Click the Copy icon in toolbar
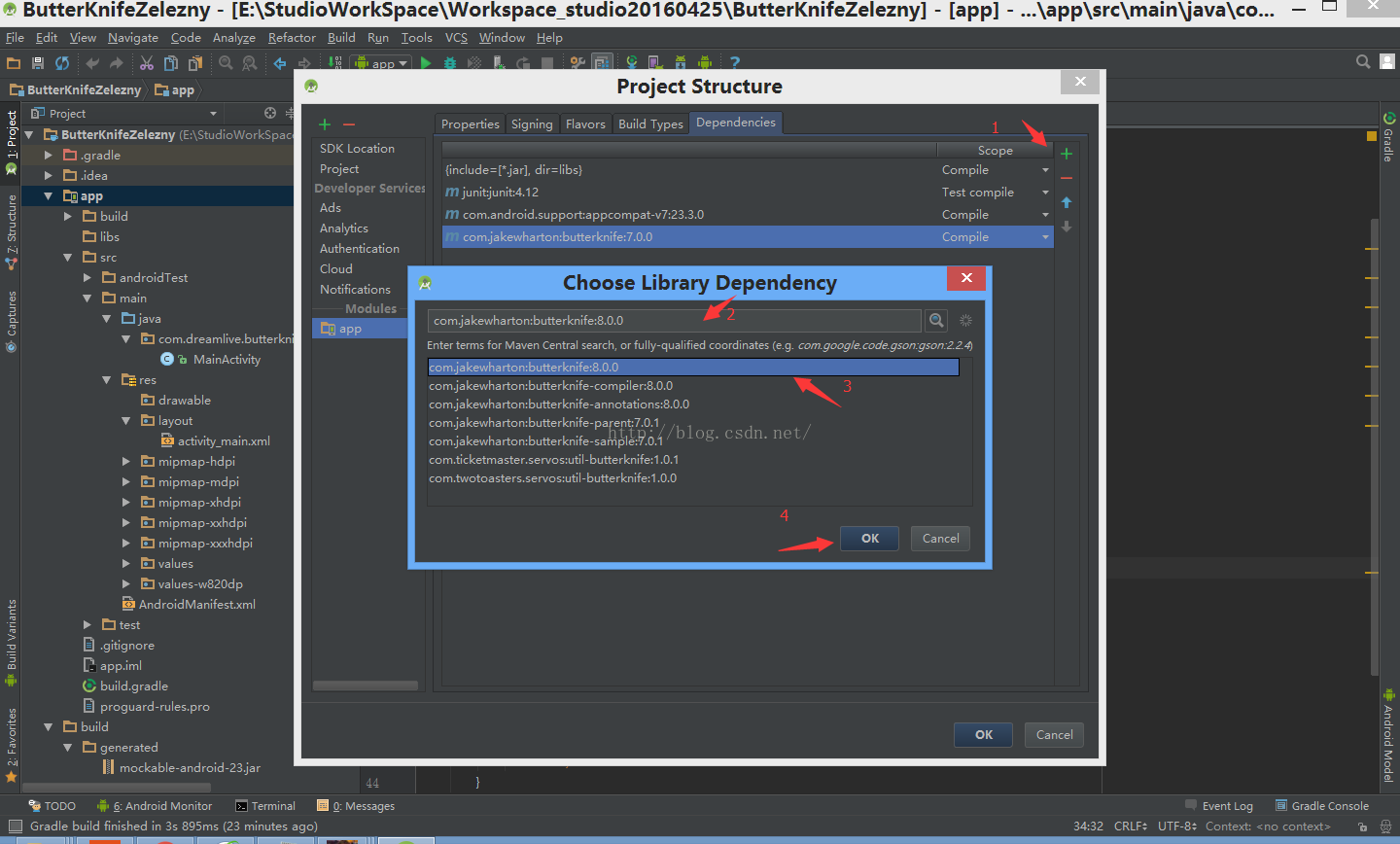Viewport: 1400px width, 844px height. [x=171, y=63]
